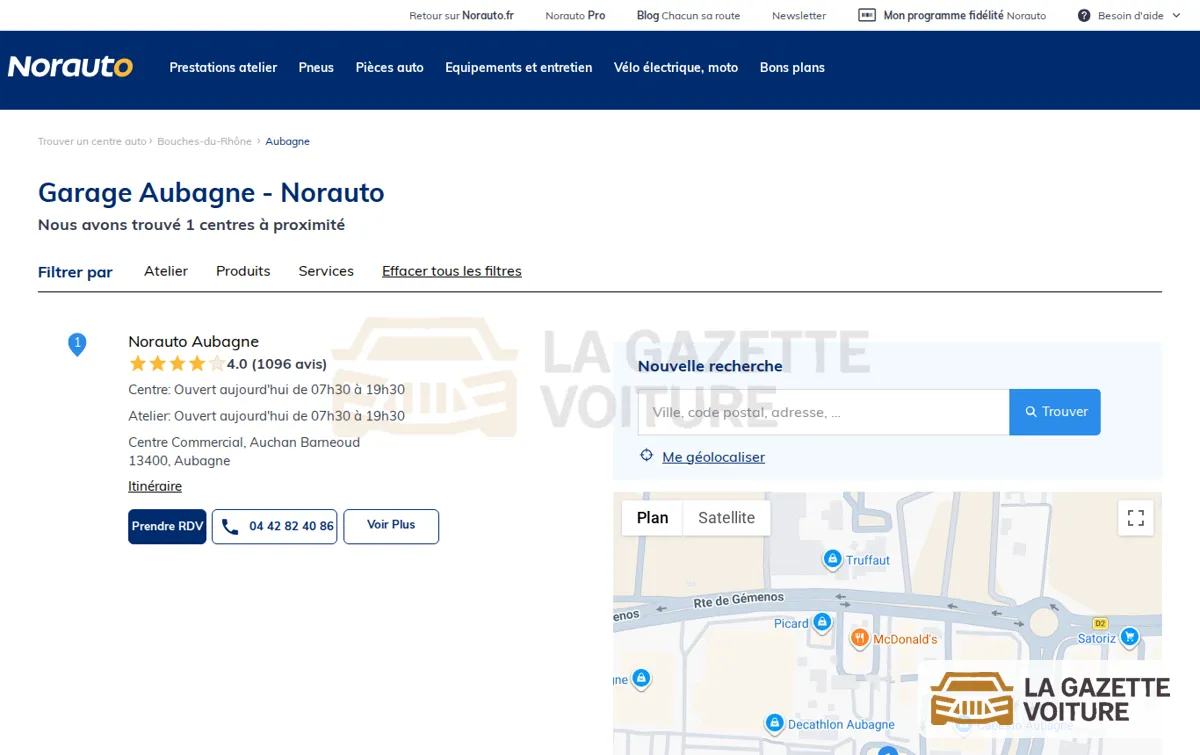The width and height of the screenshot is (1200, 755).
Task: Click the help question mark icon
Action: (x=1084, y=16)
